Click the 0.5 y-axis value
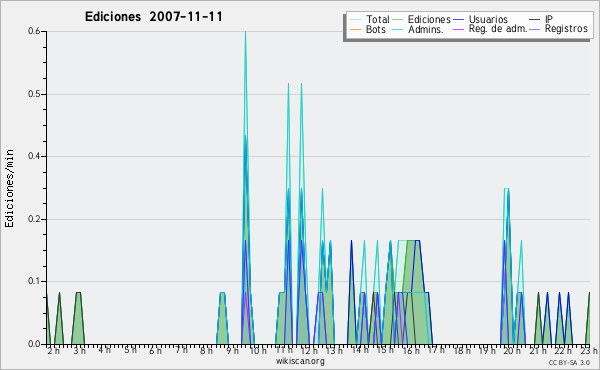The width and height of the screenshot is (600, 370). (x=34, y=94)
